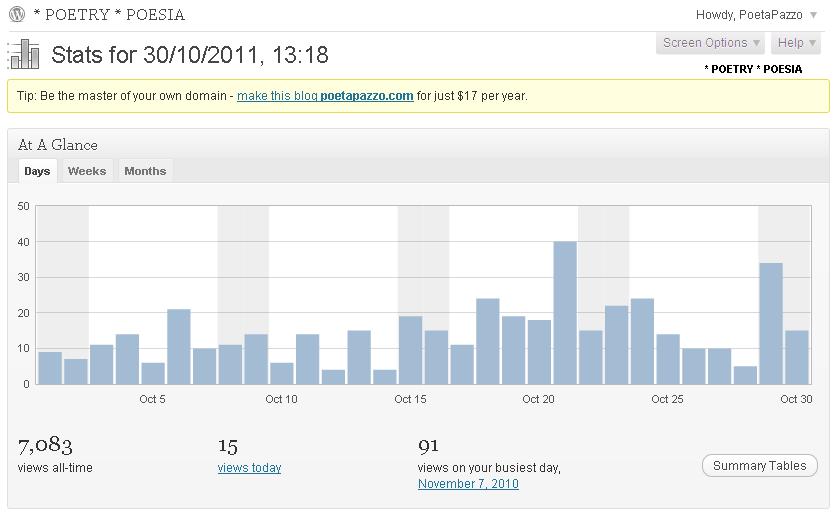Click the At A Glance panel header
This screenshot has height=516, width=836.
point(58,145)
